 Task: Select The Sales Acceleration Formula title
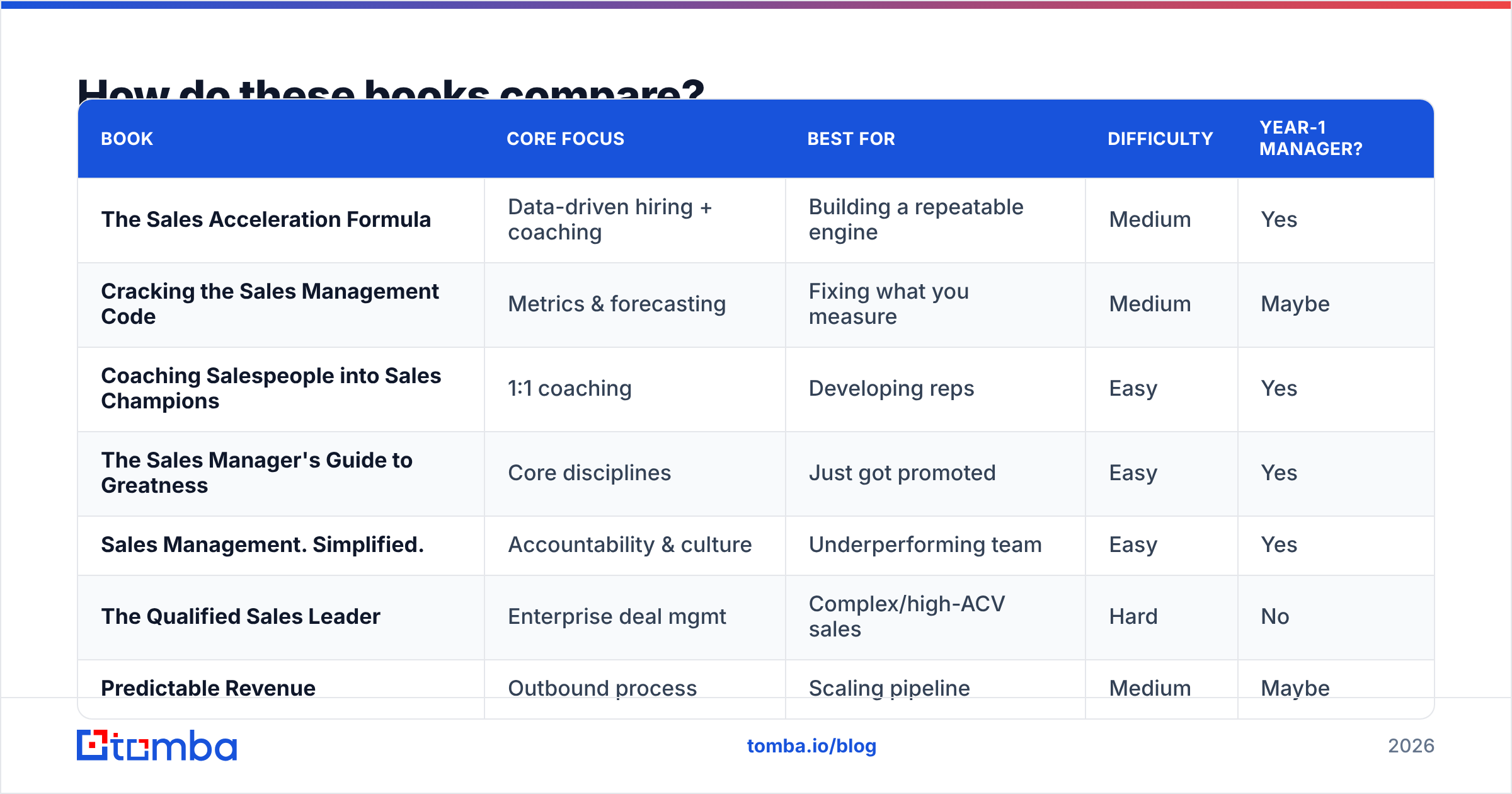[x=266, y=219]
